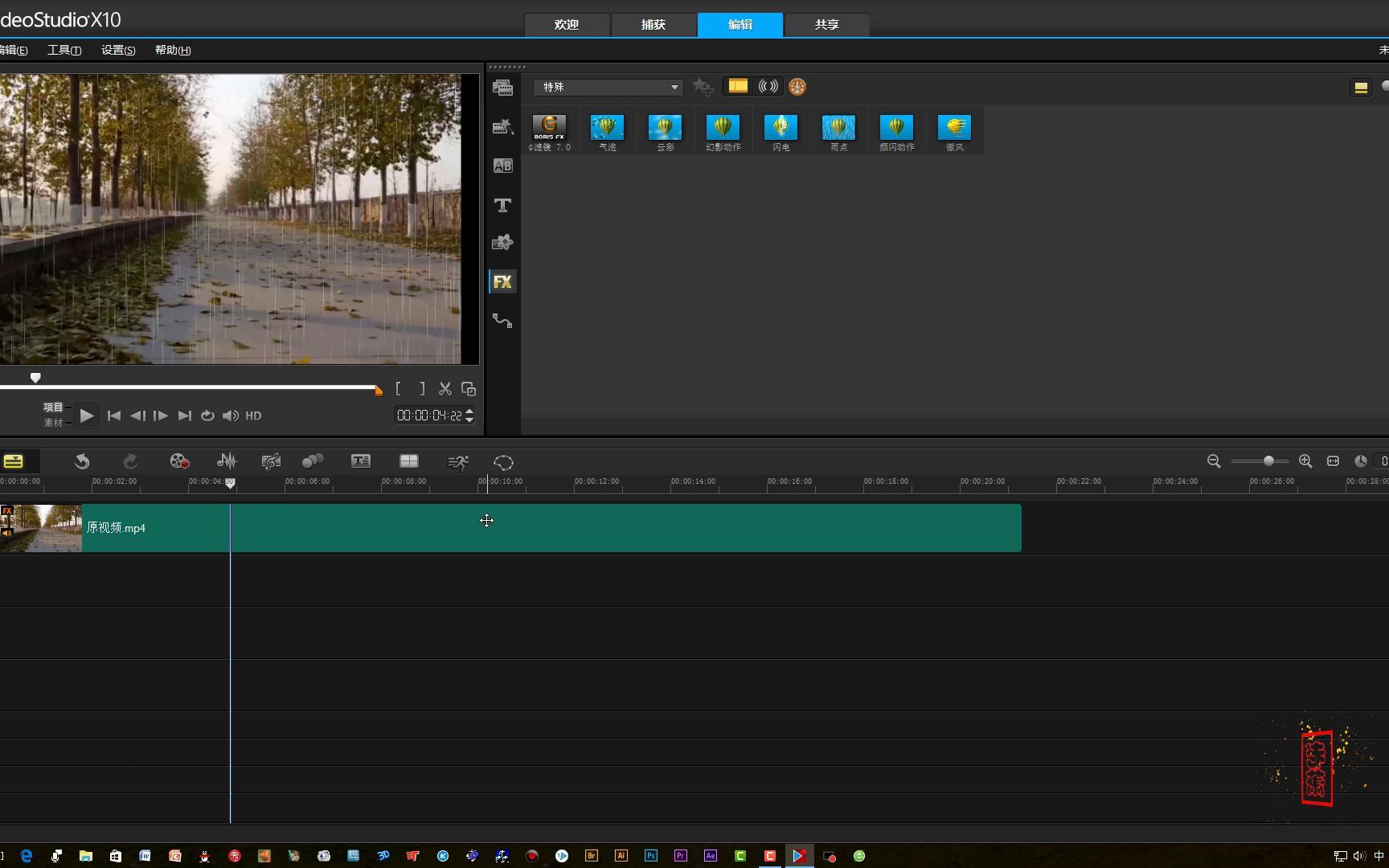The width and height of the screenshot is (1389, 868).
Task: Jump to the start of the project
Action: pyautogui.click(x=114, y=416)
